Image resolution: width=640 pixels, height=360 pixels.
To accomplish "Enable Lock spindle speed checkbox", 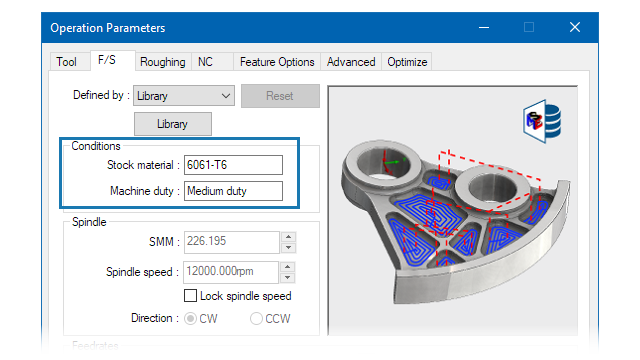I will (190, 296).
